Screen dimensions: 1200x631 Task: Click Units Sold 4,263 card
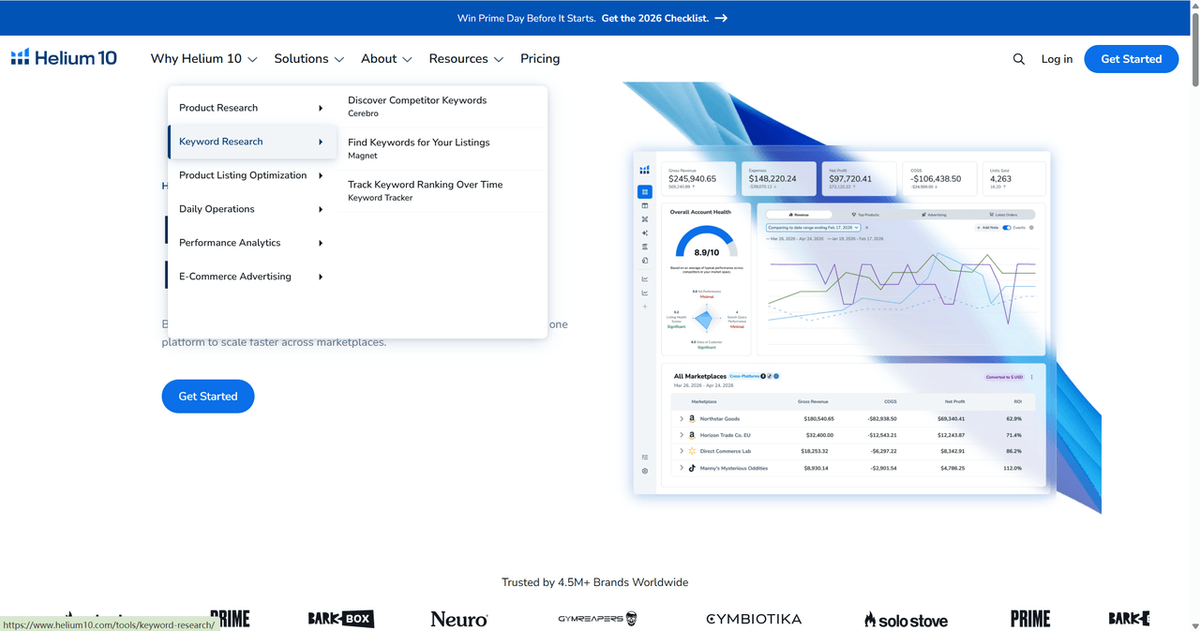click(x=1015, y=178)
